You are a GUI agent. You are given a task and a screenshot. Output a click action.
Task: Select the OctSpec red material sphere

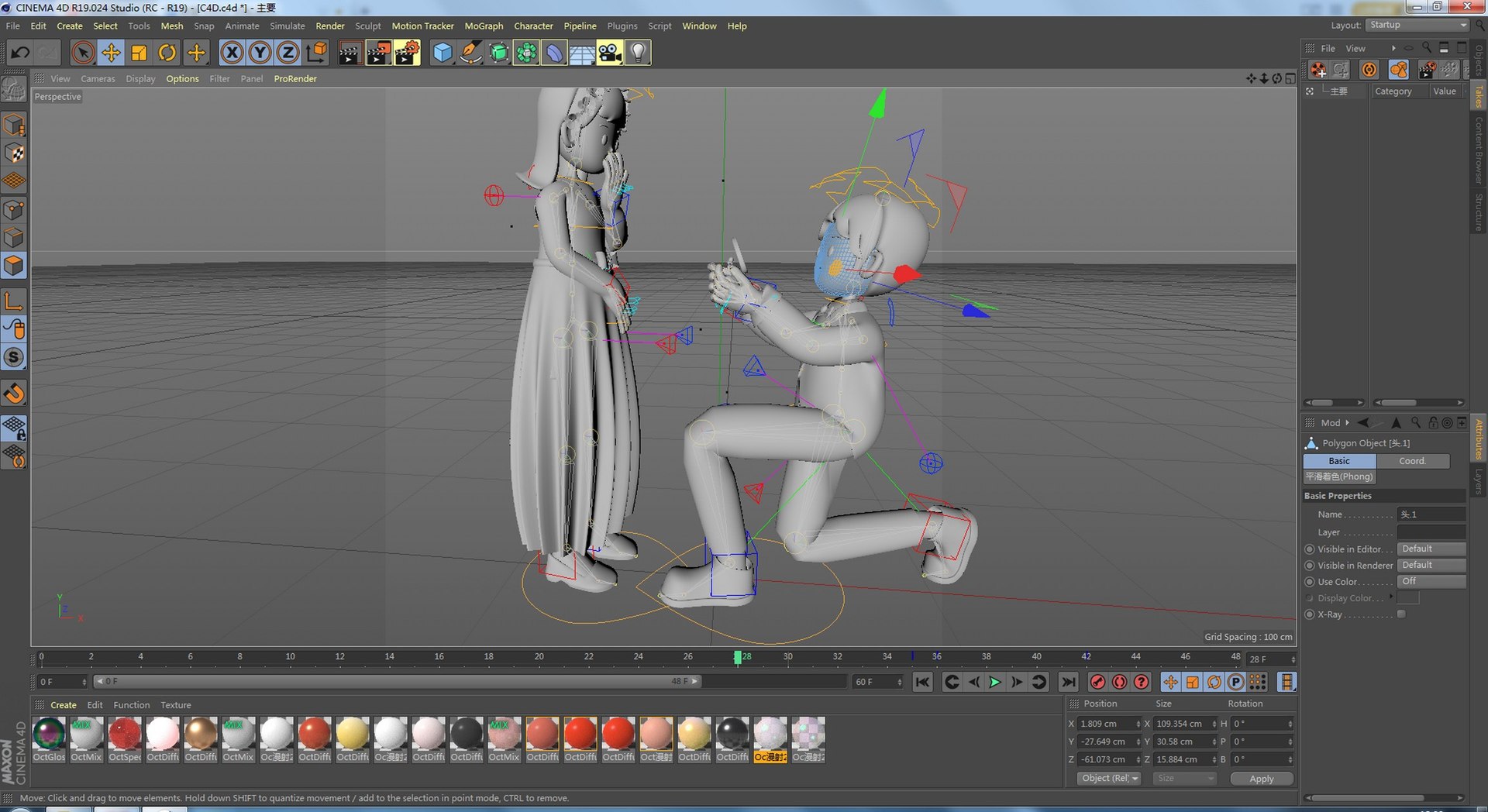click(x=125, y=733)
